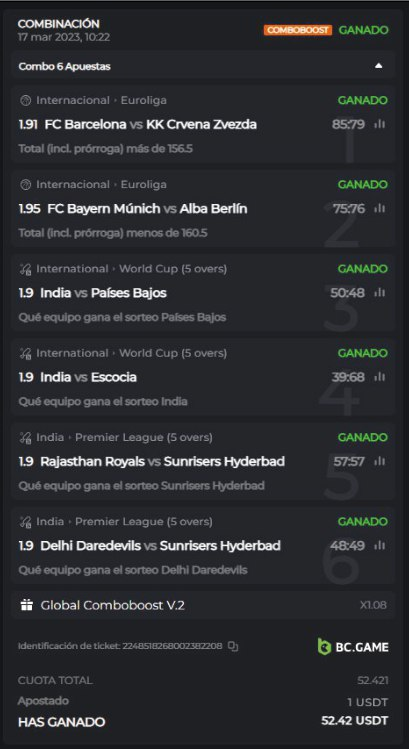Click the Combo 6 Apuestas header

(204, 66)
